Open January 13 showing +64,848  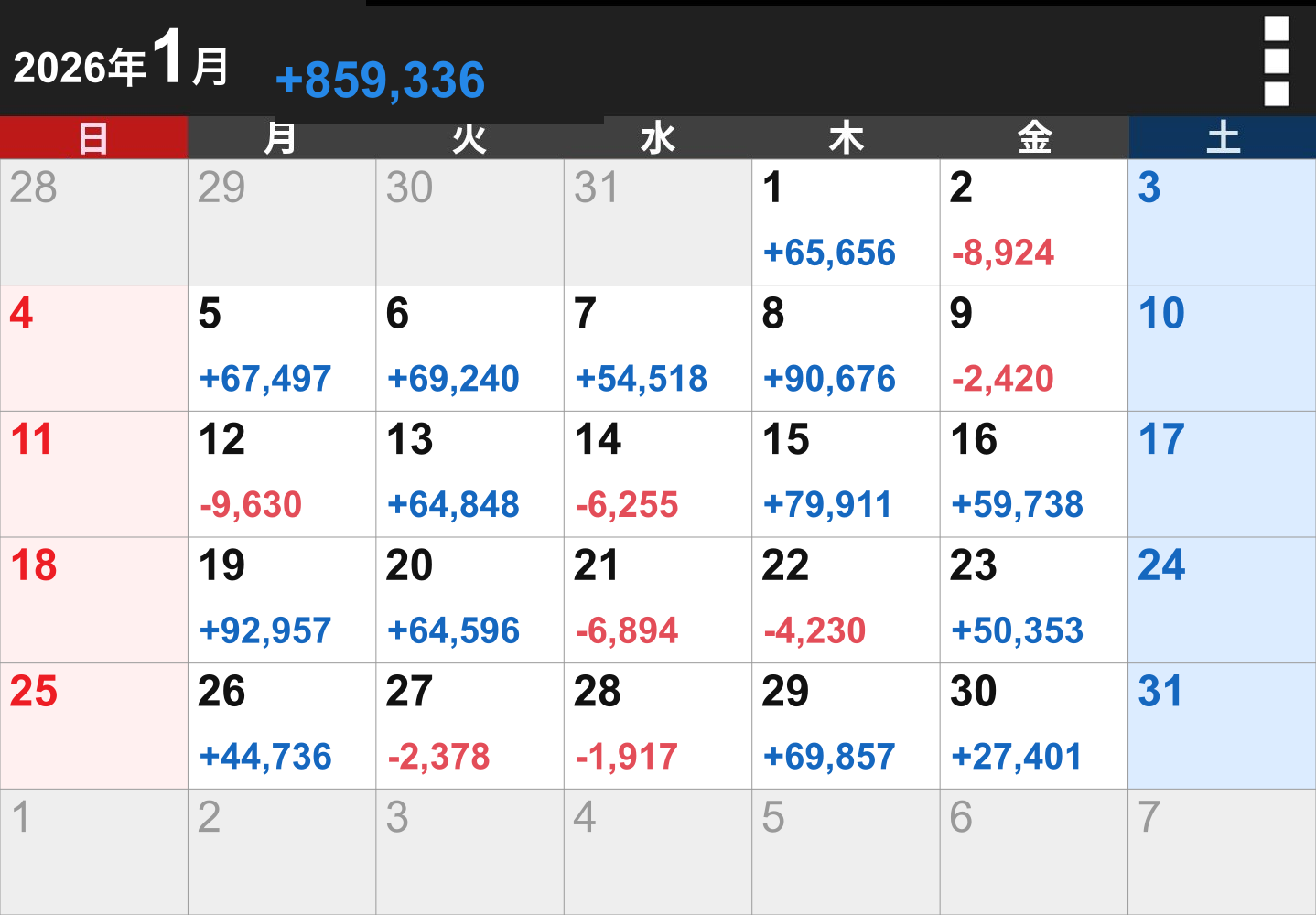(469, 474)
